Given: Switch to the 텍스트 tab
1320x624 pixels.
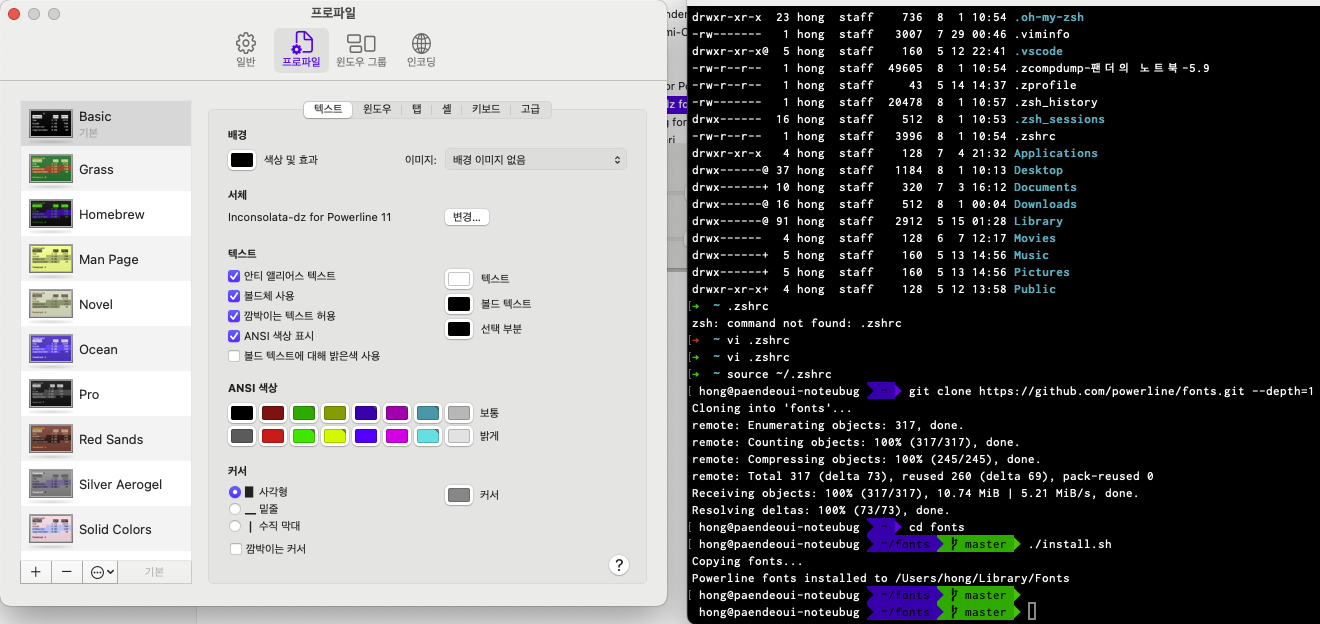Looking at the screenshot, I should point(328,109).
